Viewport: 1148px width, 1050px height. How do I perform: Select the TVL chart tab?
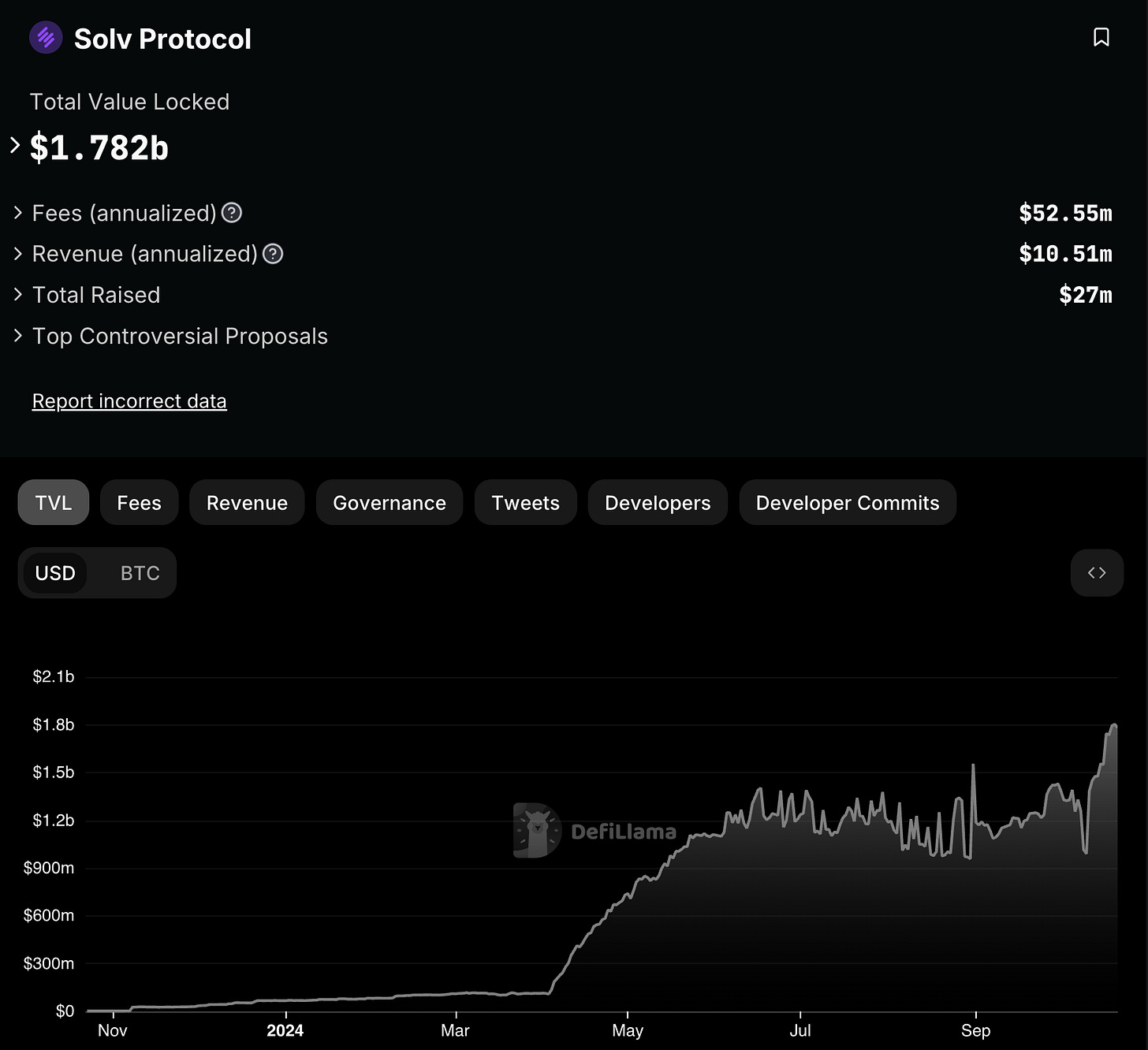click(54, 503)
